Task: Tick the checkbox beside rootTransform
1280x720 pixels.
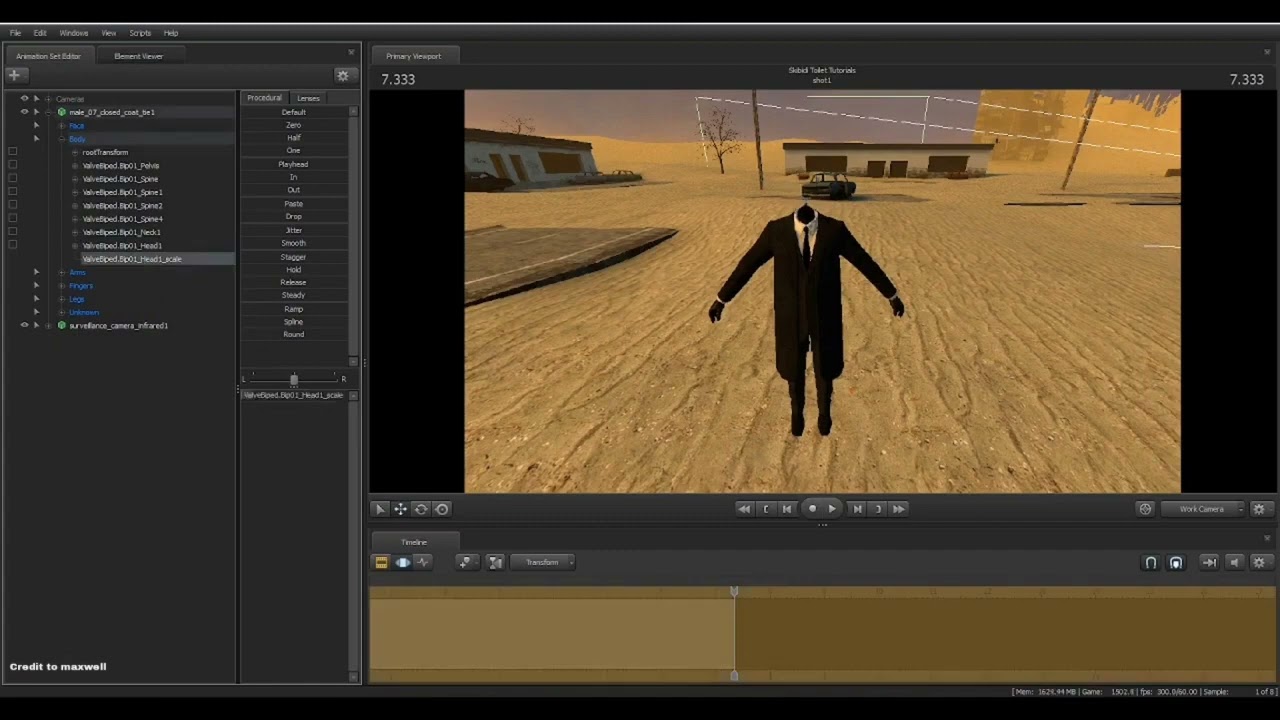Action: (x=12, y=152)
